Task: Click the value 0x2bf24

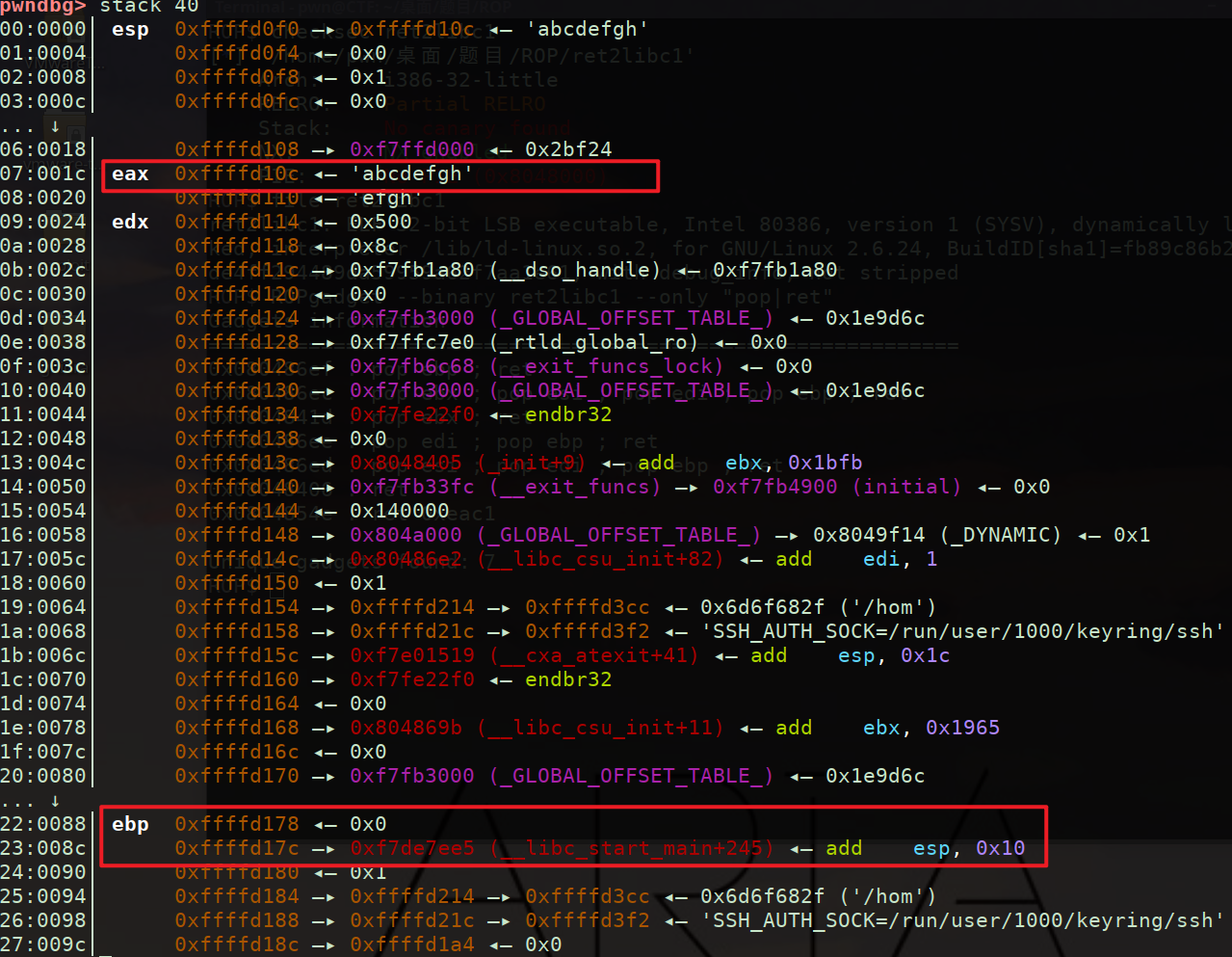Action: [568, 150]
